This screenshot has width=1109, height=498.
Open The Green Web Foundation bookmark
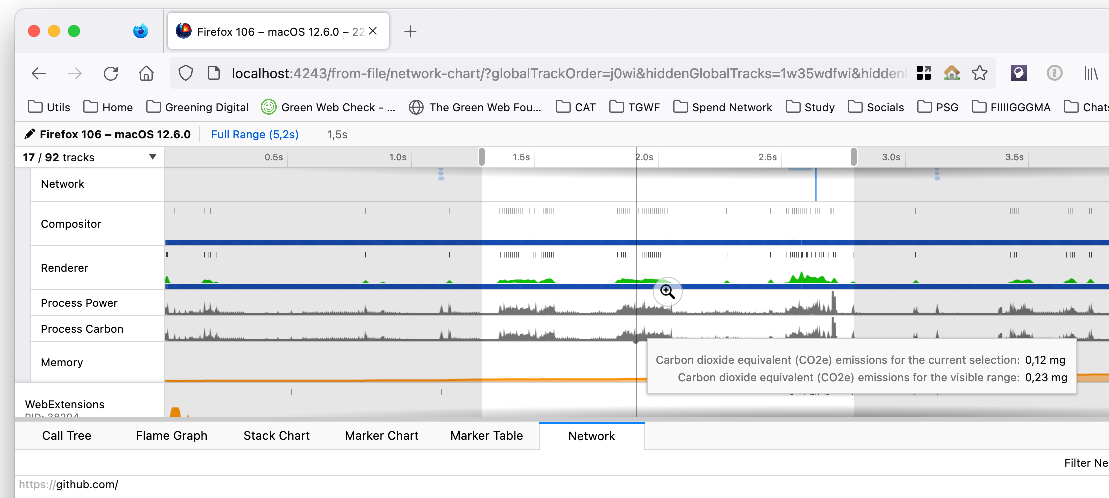[x=475, y=107]
